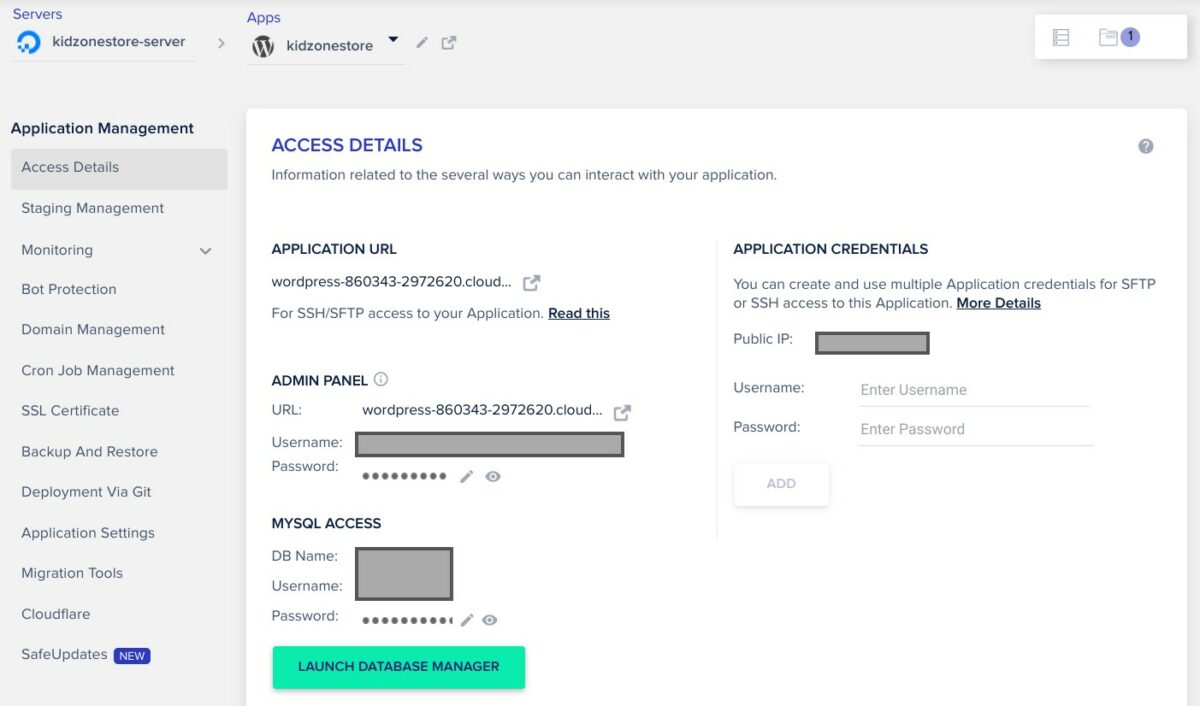This screenshot has height=706, width=1200.
Task: Click the Admin Panel info icon
Action: click(x=381, y=380)
